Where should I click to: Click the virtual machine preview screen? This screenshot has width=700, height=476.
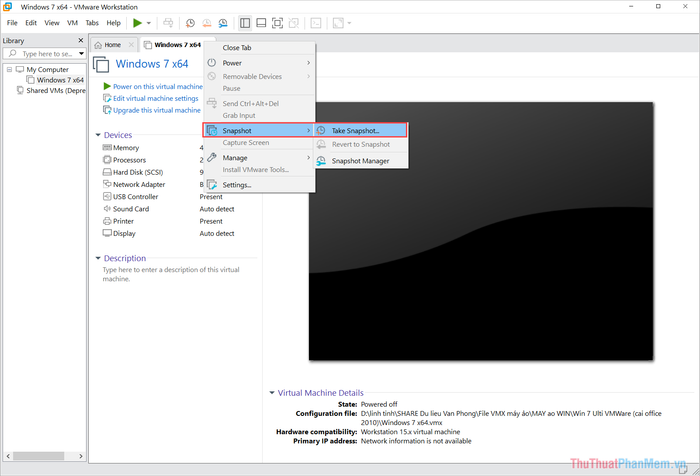coord(481,231)
